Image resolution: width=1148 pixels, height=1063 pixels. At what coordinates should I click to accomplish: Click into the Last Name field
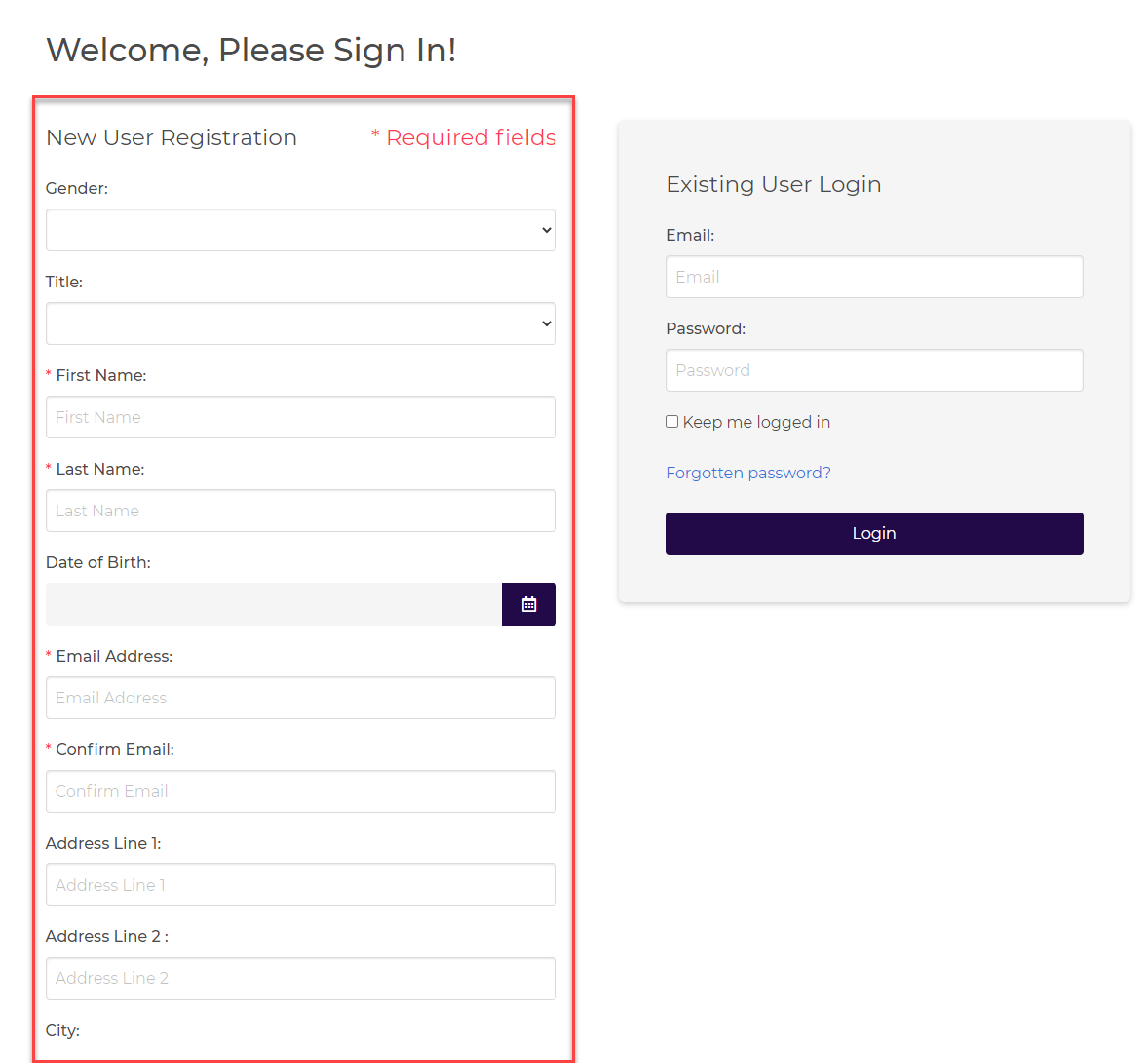click(x=300, y=511)
